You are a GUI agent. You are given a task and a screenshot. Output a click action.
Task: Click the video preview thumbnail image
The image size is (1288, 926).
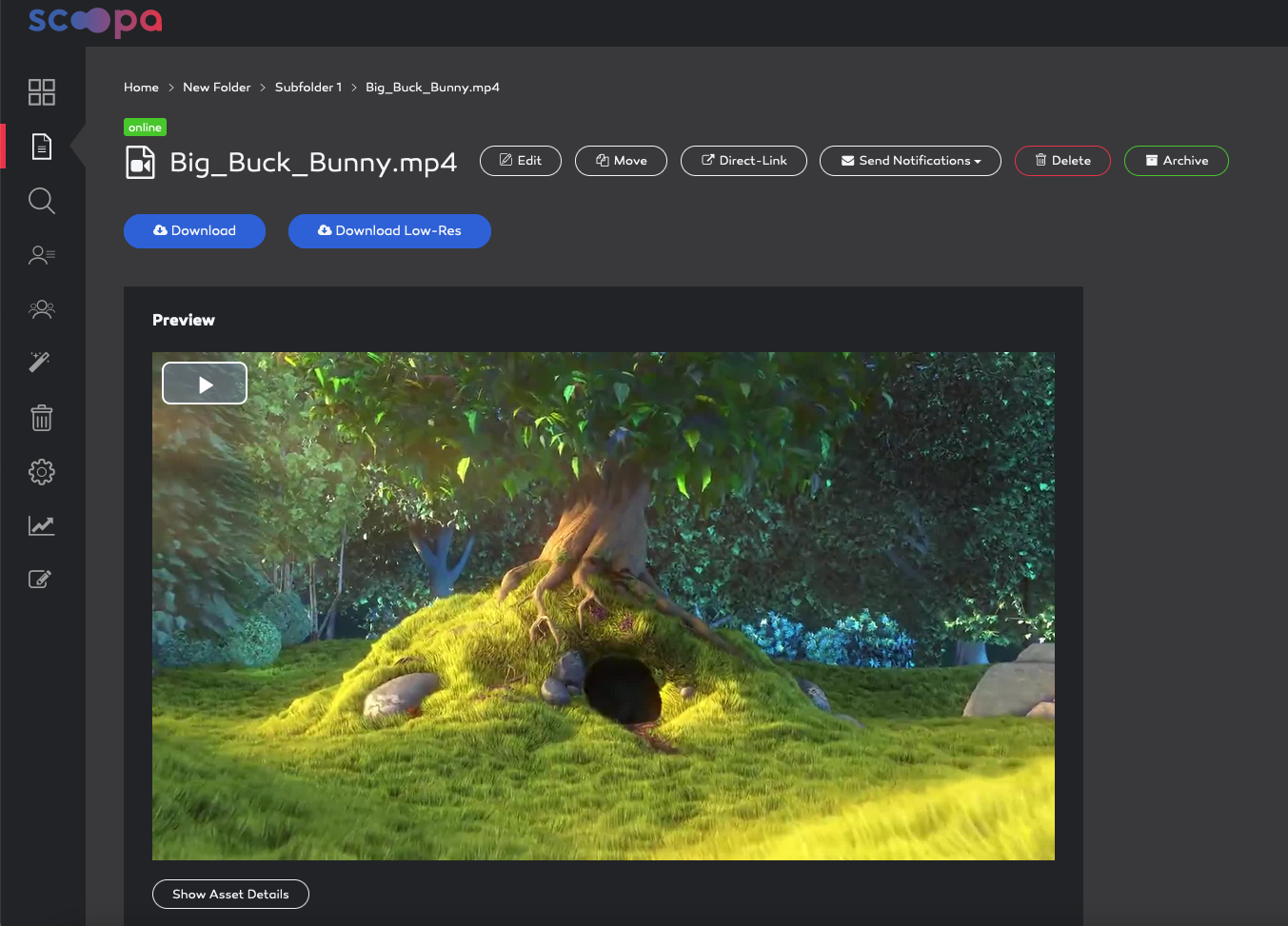coord(604,606)
